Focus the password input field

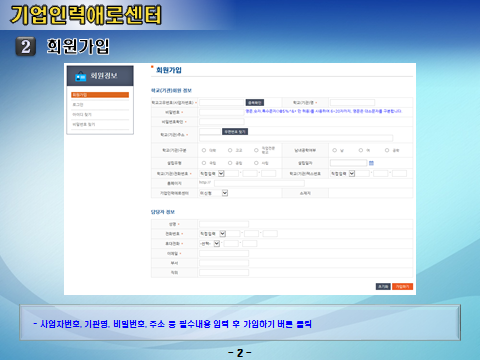pos(221,112)
